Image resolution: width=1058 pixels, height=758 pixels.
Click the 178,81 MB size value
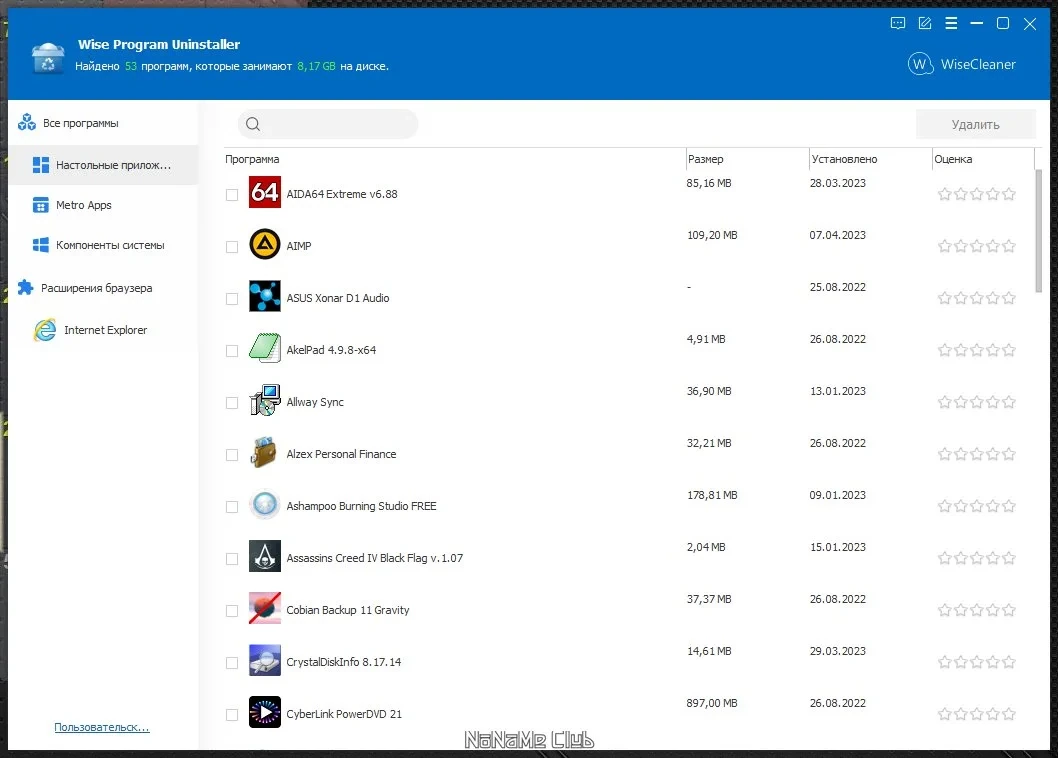coord(712,495)
